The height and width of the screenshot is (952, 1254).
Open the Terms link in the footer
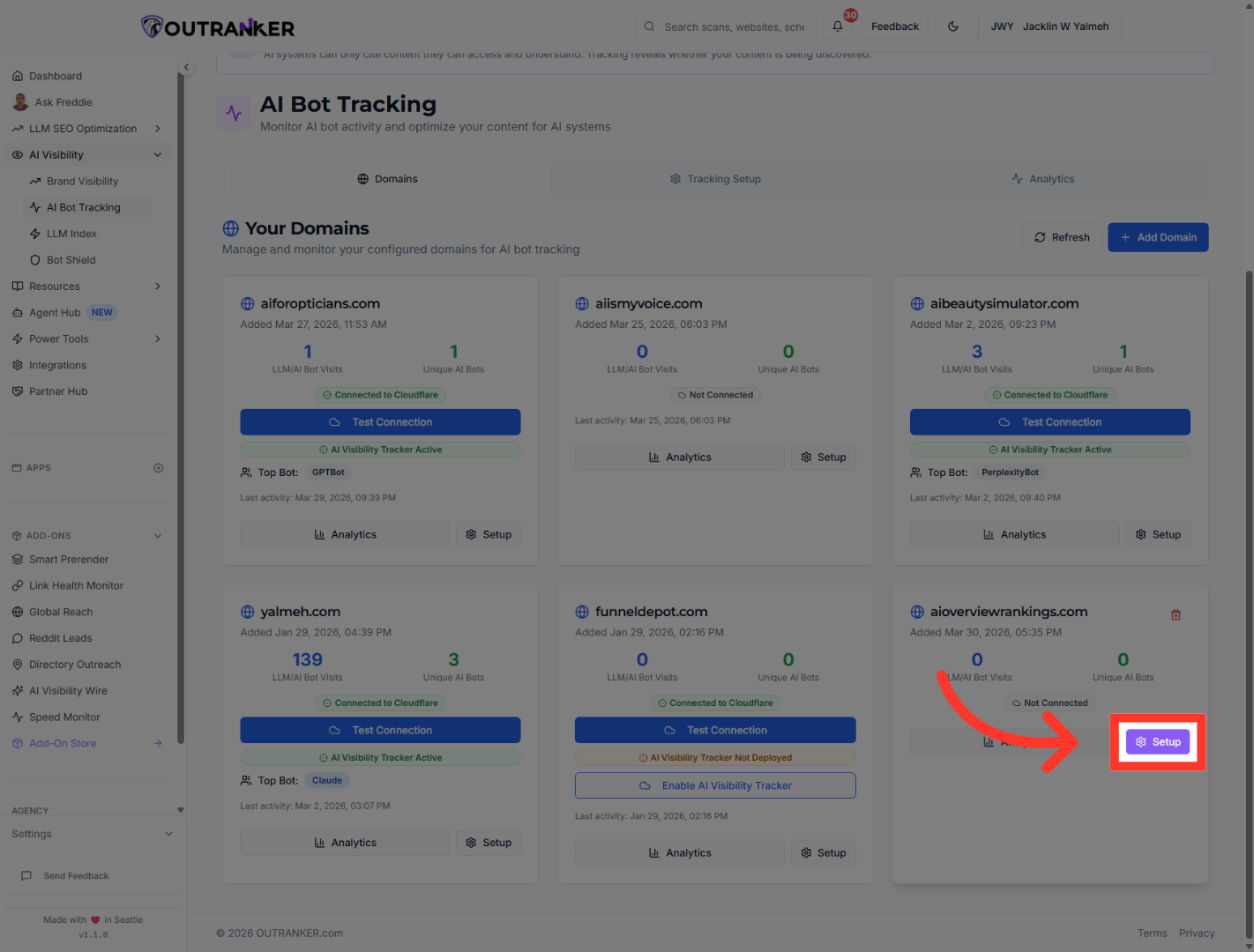pos(1152,933)
